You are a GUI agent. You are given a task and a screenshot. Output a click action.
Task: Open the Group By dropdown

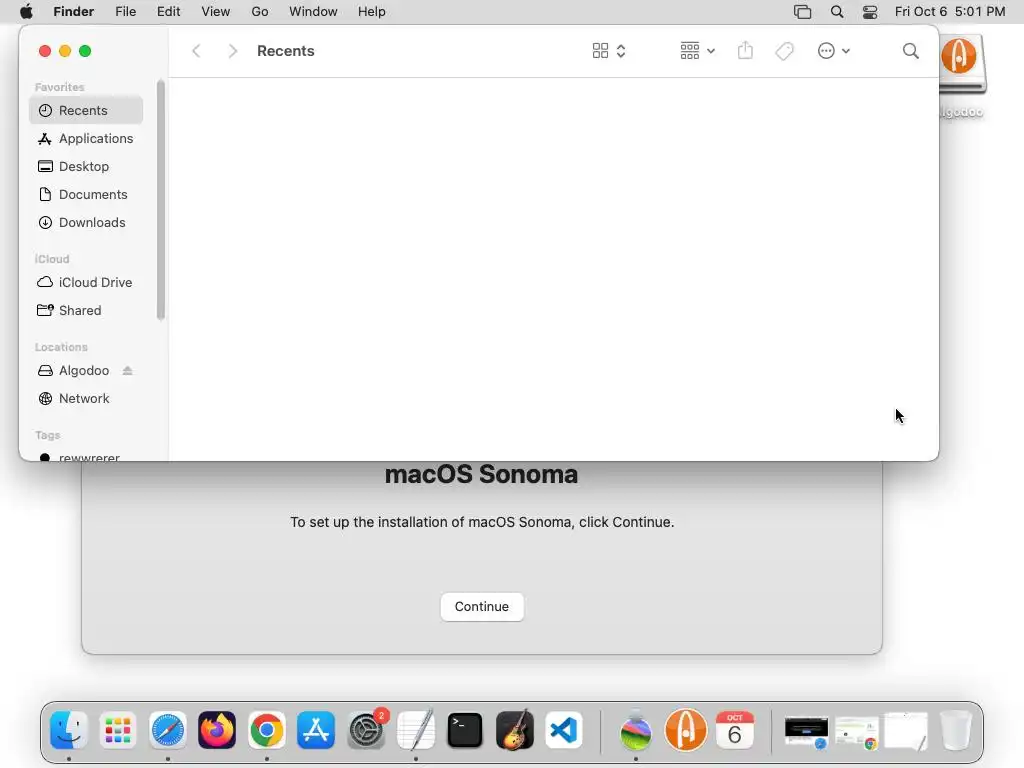click(x=697, y=51)
